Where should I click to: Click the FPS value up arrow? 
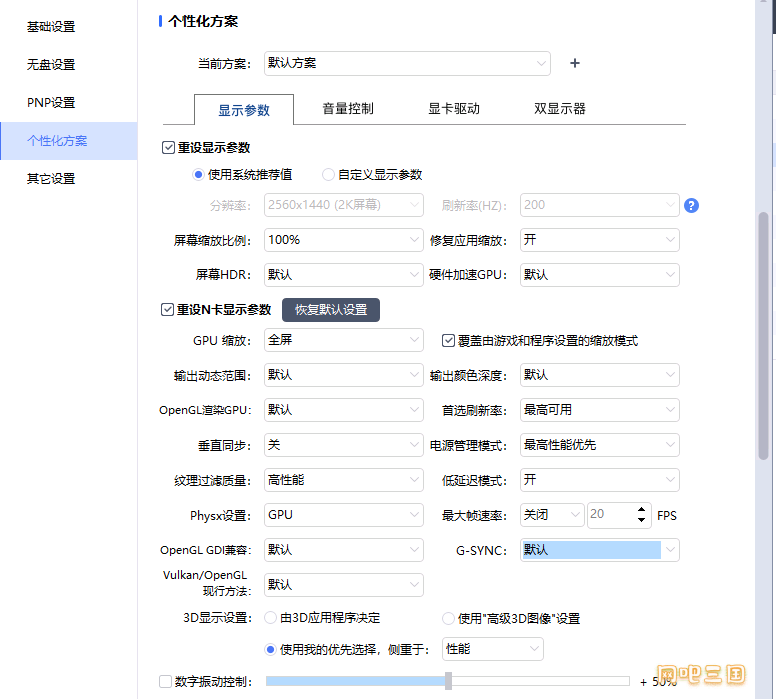[x=641, y=509]
